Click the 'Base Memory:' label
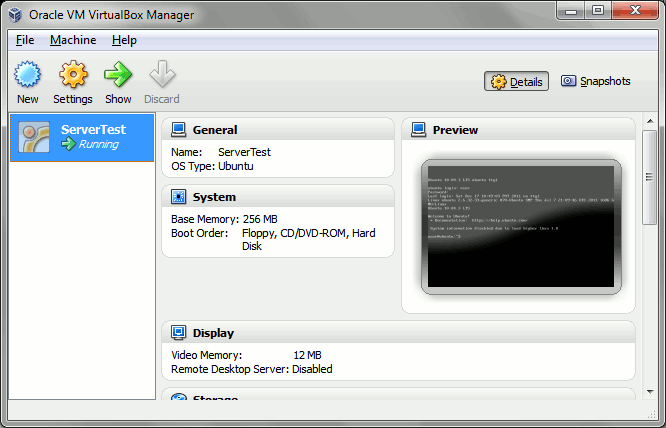This screenshot has width=666, height=428. click(x=205, y=219)
